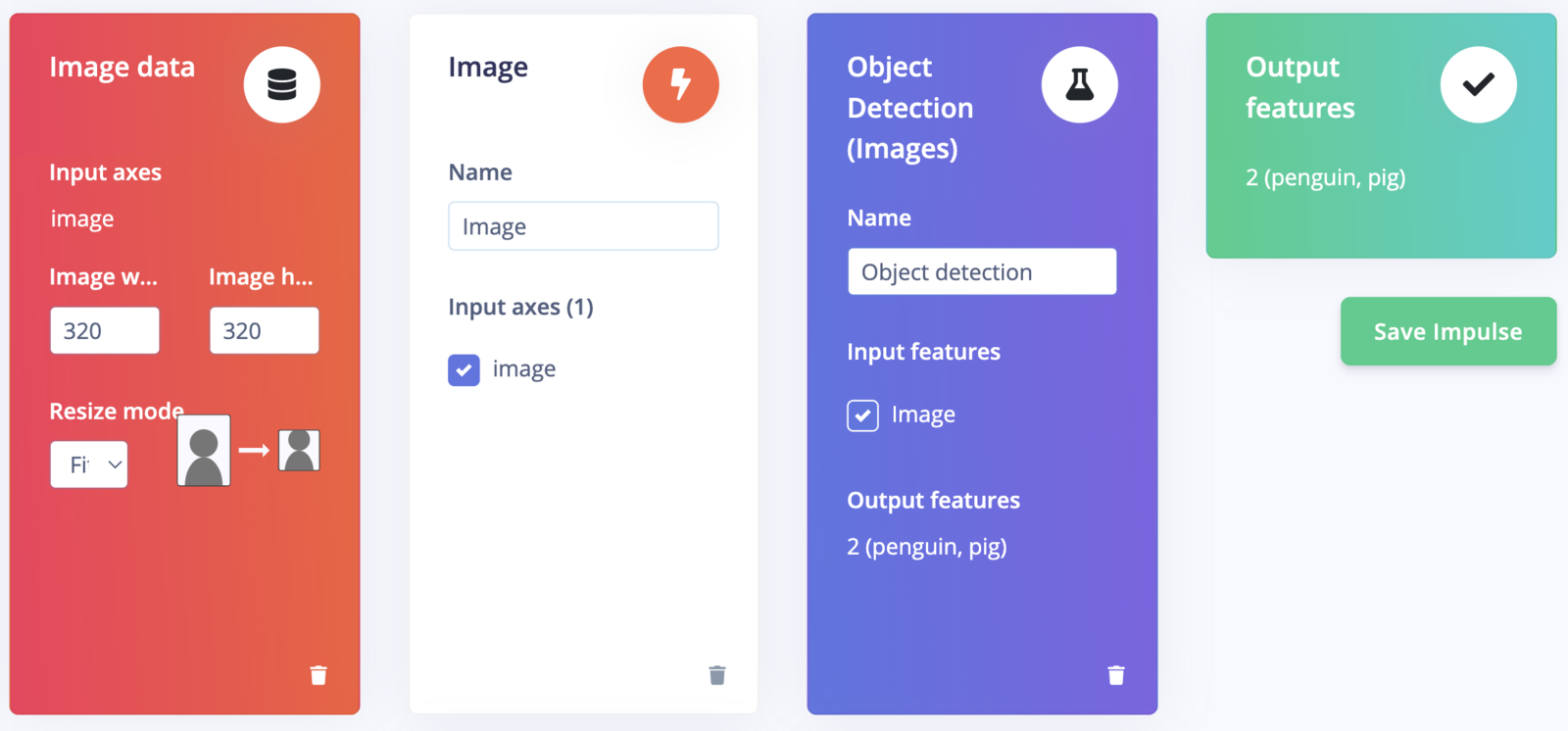Click the Object detection name field
Screen dimensions: 1568x731
(982, 271)
